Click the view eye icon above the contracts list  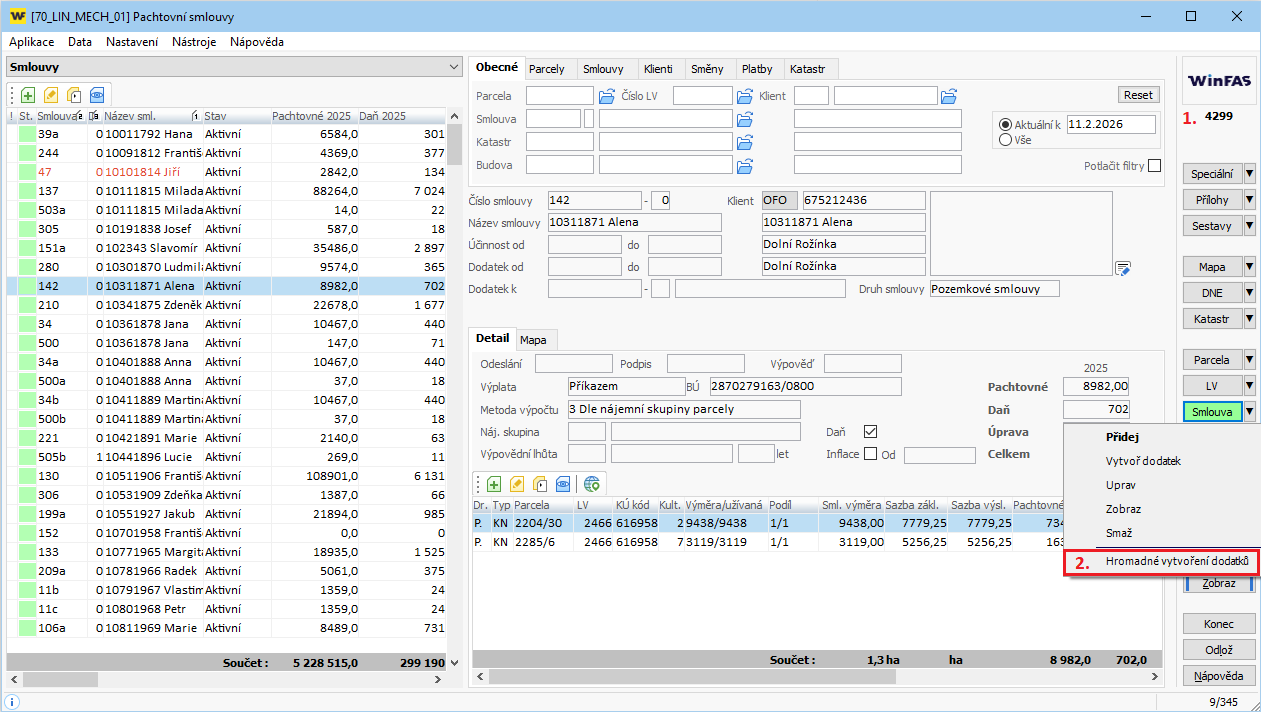pos(97,95)
